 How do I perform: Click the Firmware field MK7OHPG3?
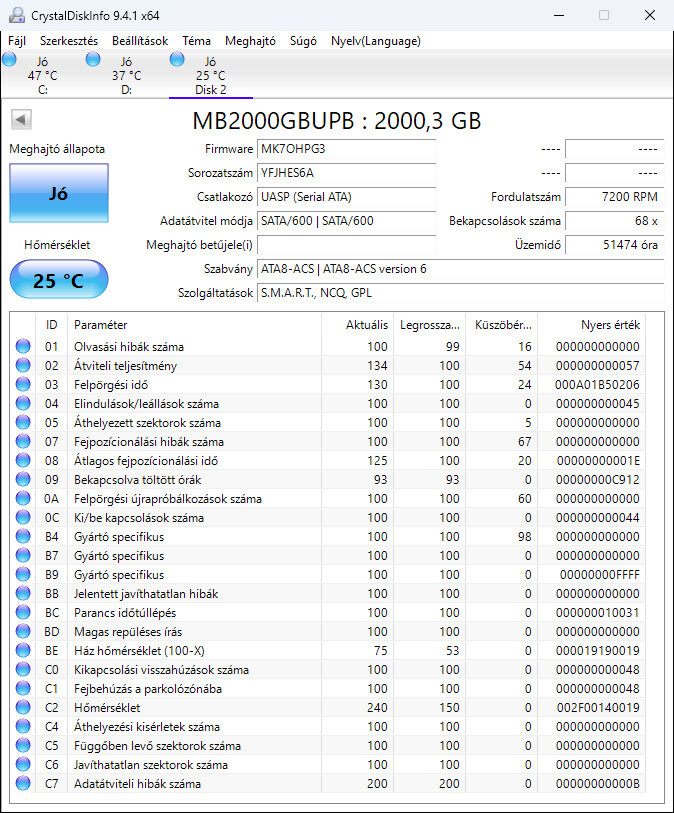[346, 149]
